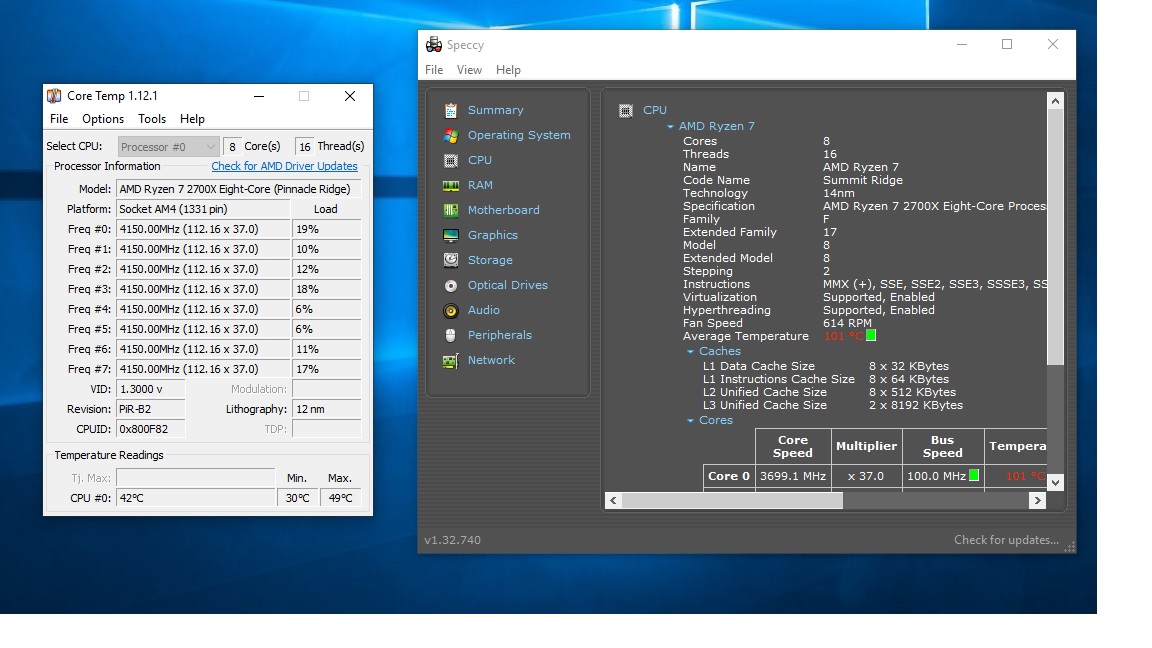This screenshot has width=1152, height=648.
Task: Click the Network card icon
Action: click(450, 360)
